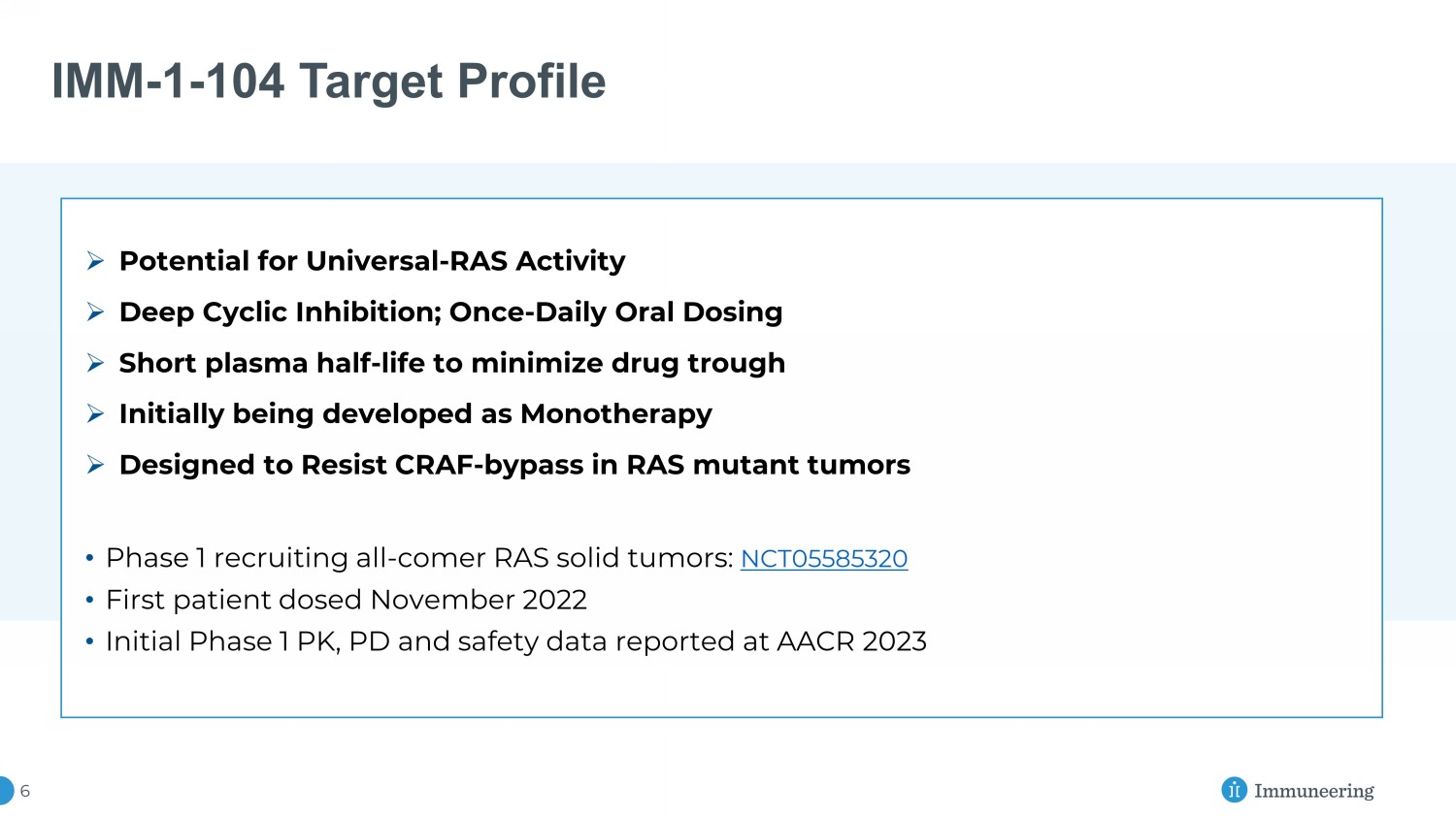Click the arrow bullet beside Deep Cyclic Inhibition
The height and width of the screenshot is (819, 1456).
(x=95, y=311)
